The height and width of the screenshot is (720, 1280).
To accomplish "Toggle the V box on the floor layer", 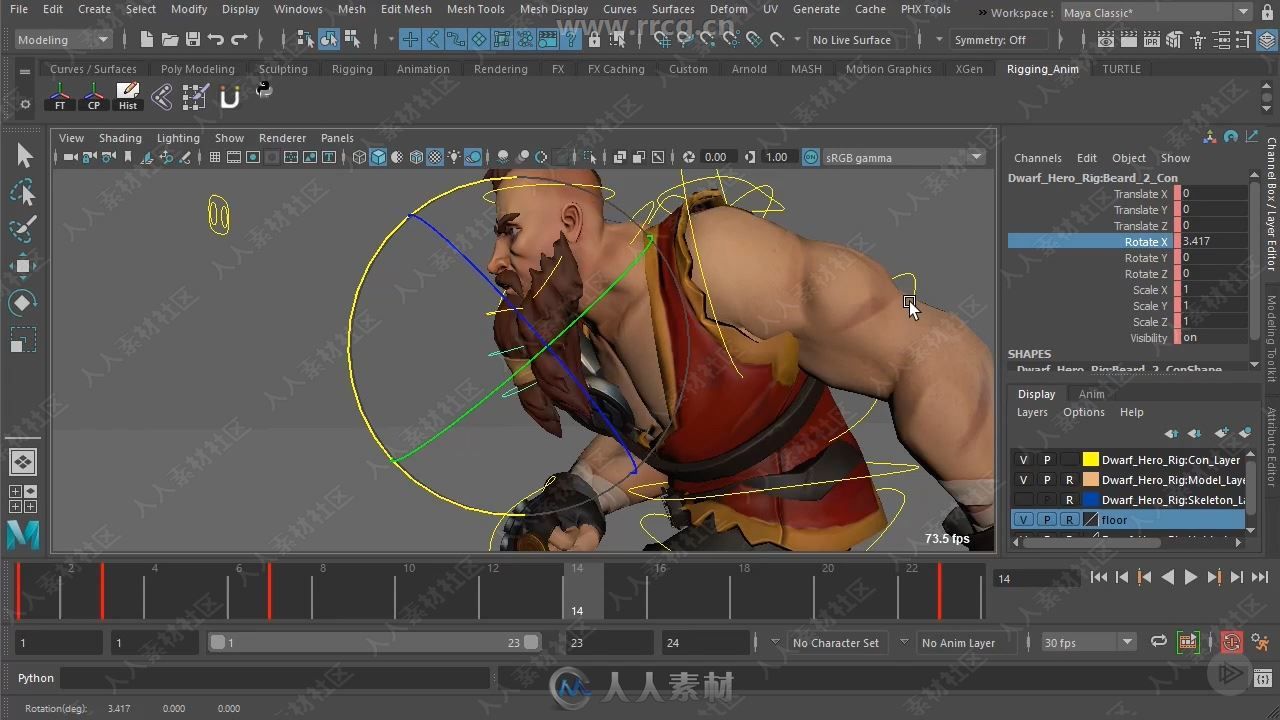I will click(x=1023, y=520).
